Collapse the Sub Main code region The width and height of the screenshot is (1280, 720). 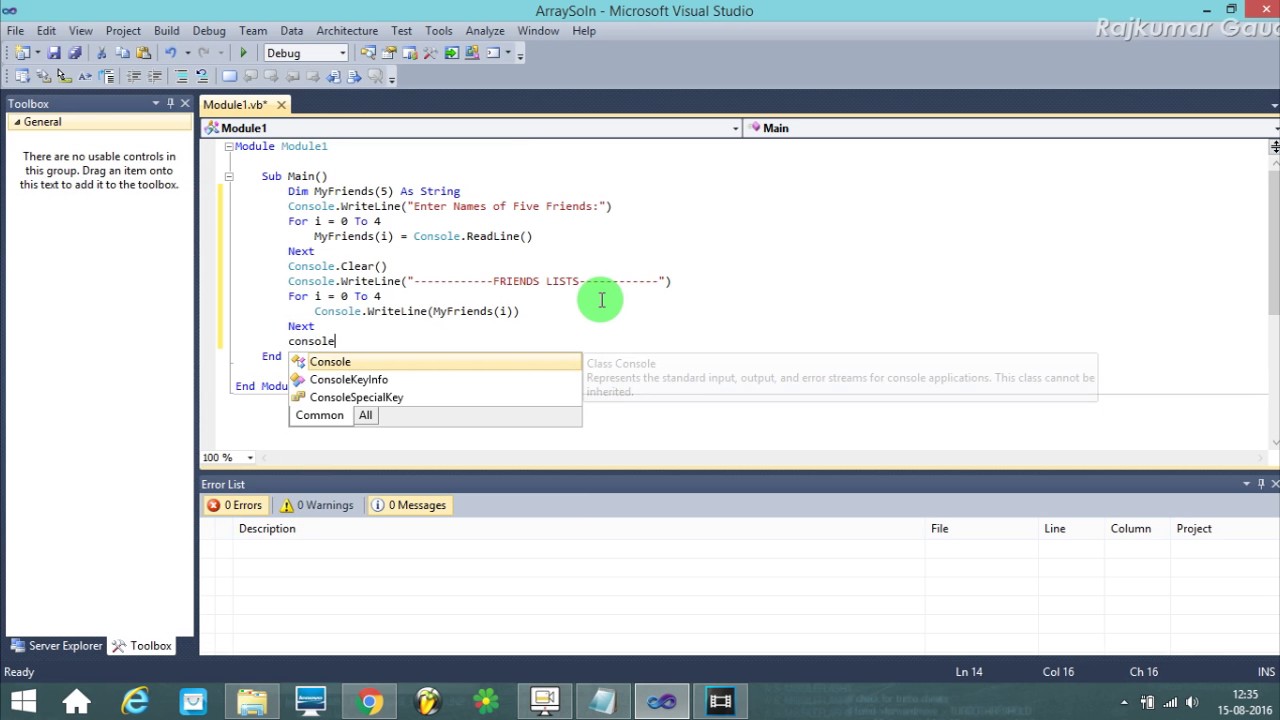click(228, 176)
